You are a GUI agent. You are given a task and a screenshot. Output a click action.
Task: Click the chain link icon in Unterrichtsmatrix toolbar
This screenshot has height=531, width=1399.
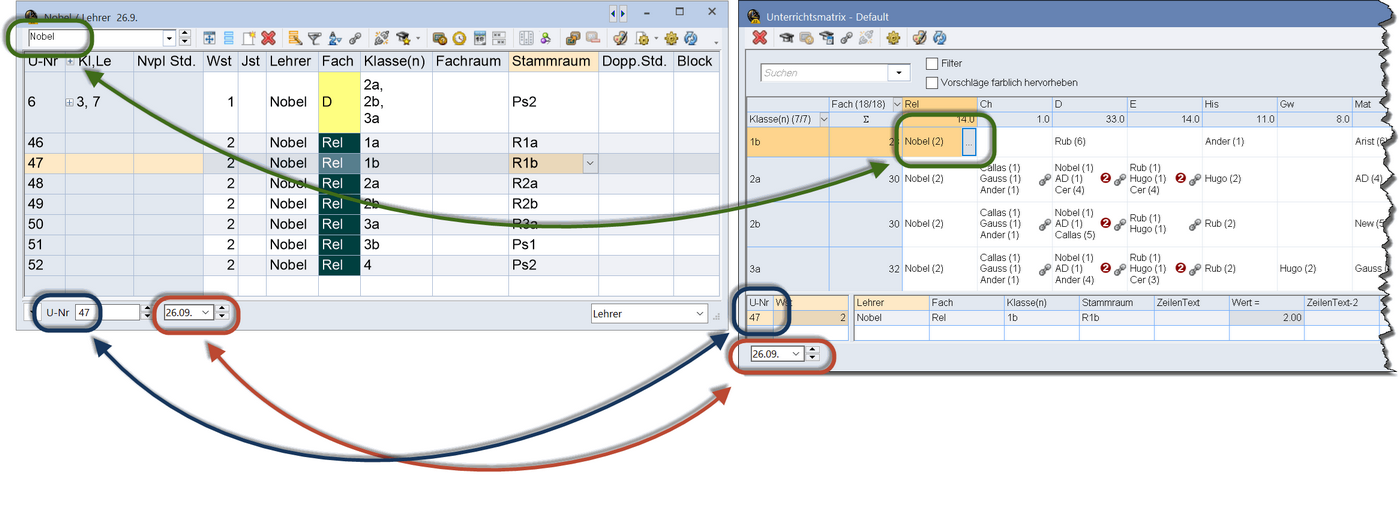[x=846, y=38]
